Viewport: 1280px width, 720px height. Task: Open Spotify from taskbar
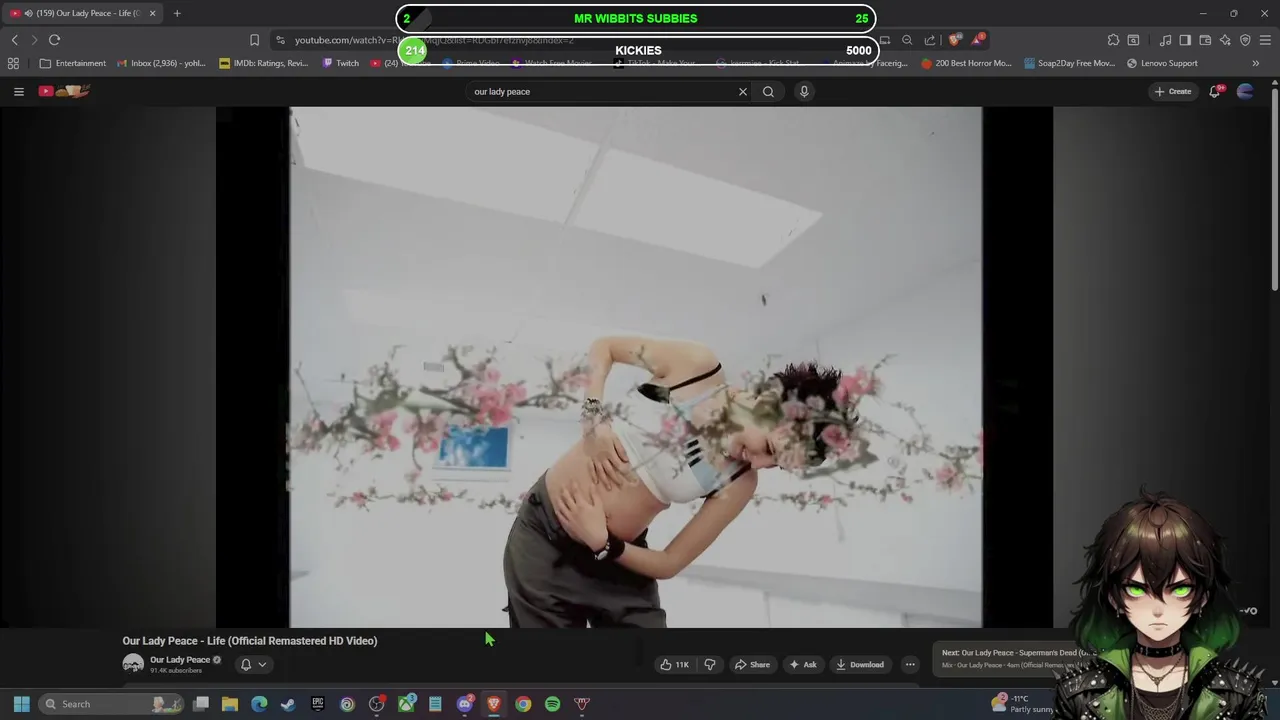(x=552, y=704)
